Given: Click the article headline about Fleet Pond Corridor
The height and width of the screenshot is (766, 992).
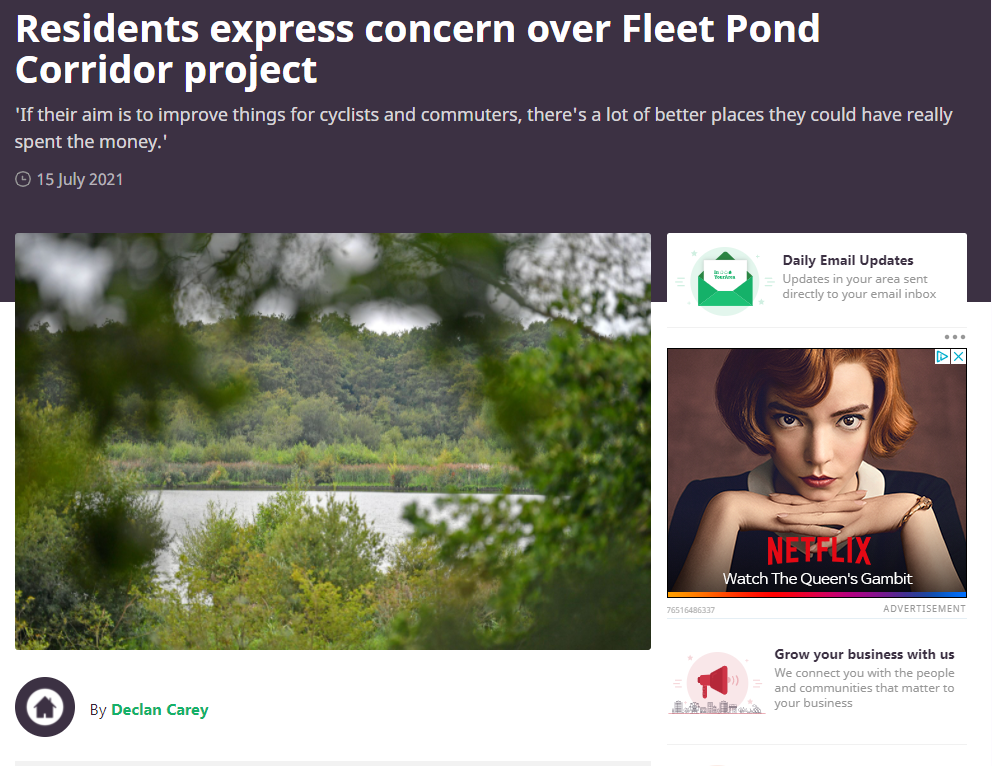Looking at the screenshot, I should [x=418, y=49].
